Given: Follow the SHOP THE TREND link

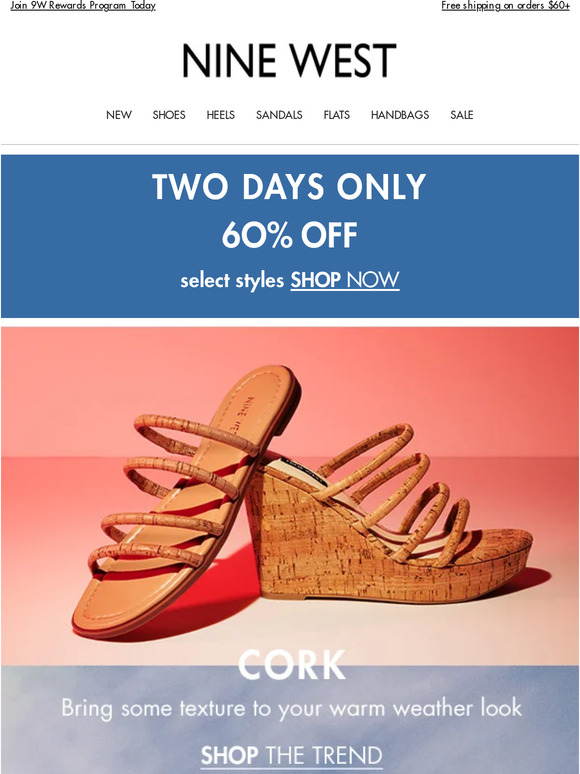Looking at the screenshot, I should pos(291,755).
